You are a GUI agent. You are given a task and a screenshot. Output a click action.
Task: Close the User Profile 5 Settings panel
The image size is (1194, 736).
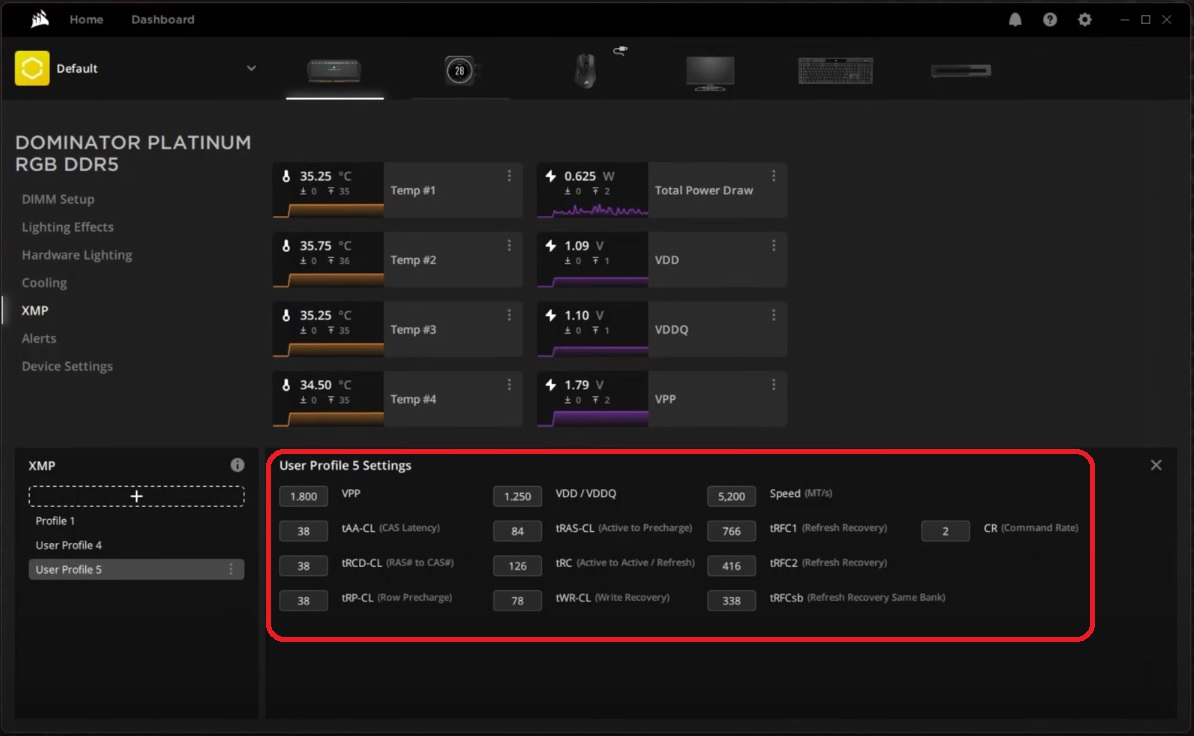click(x=1155, y=464)
